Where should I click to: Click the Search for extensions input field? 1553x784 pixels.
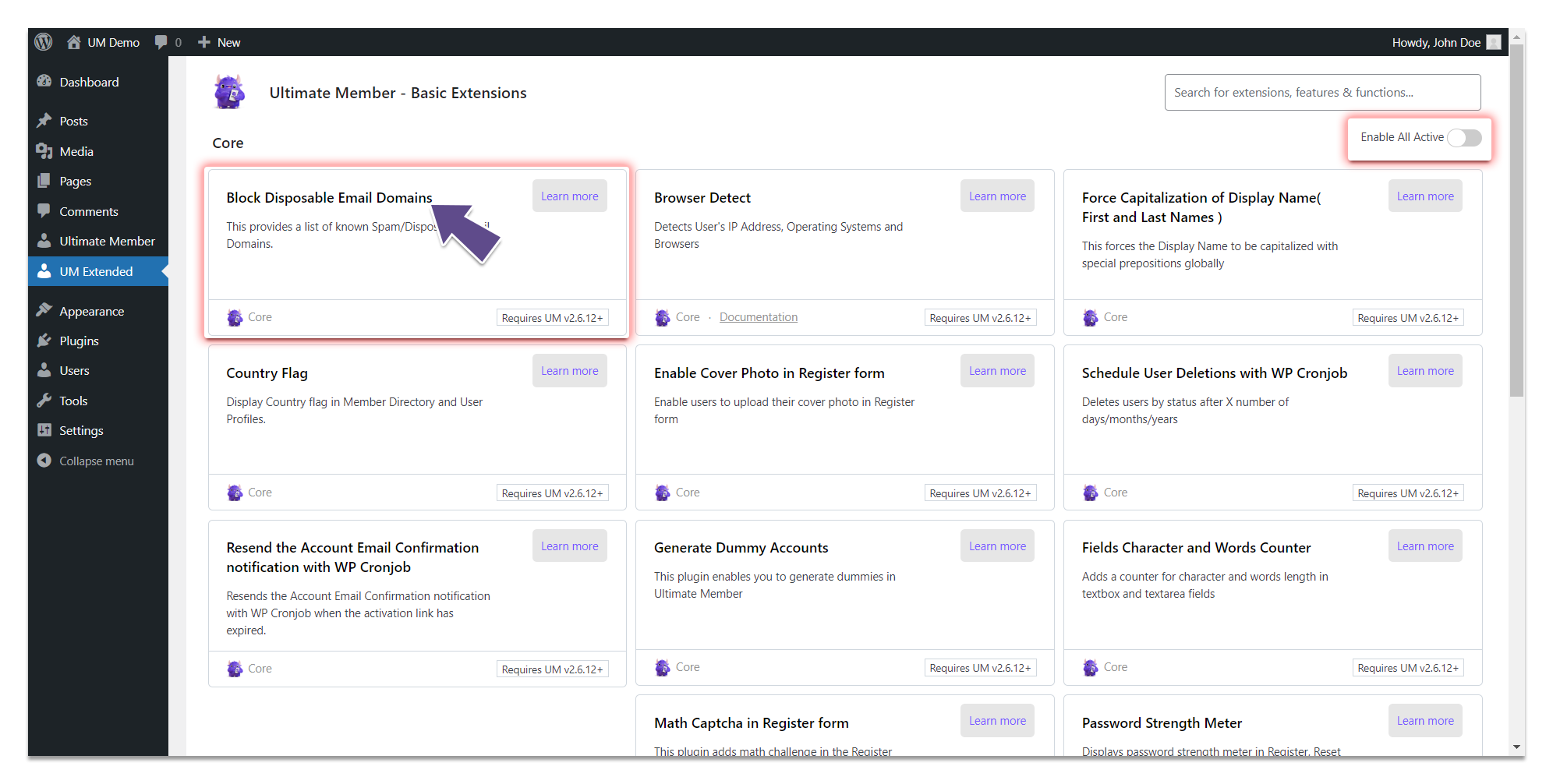pyautogui.click(x=1322, y=92)
